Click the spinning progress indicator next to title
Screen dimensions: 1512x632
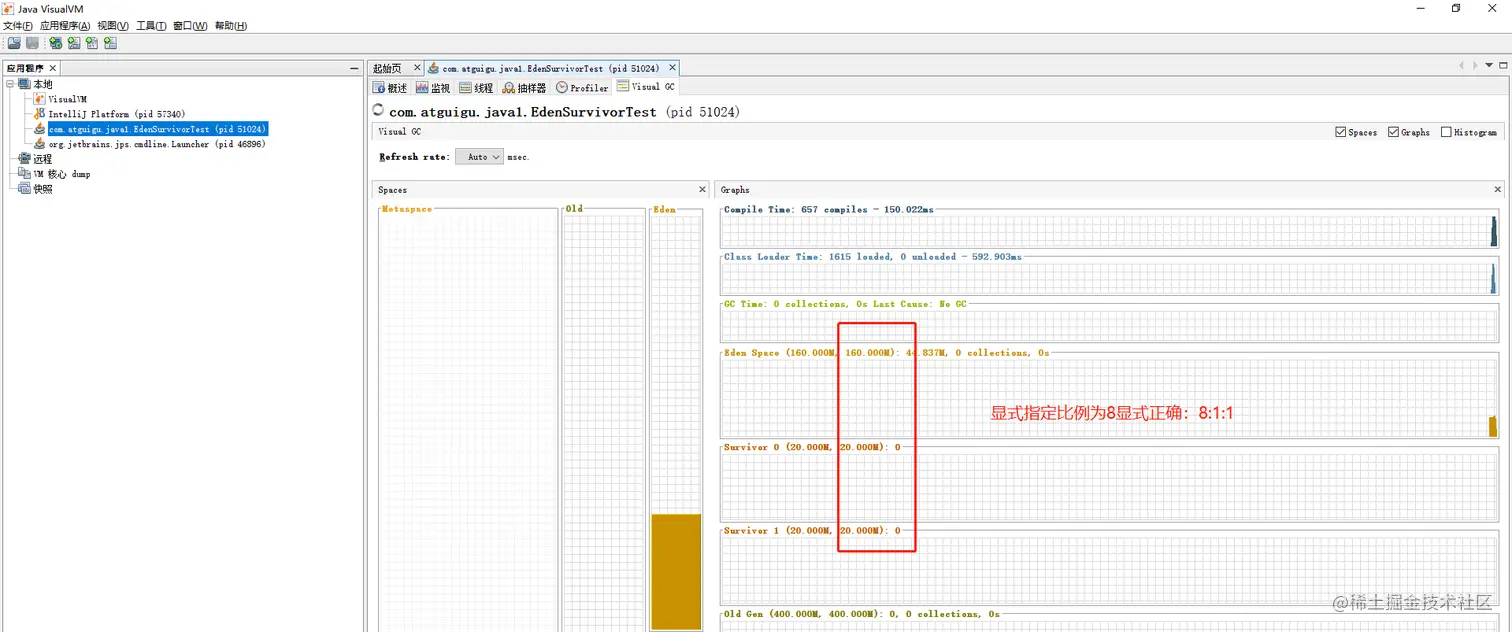point(378,111)
